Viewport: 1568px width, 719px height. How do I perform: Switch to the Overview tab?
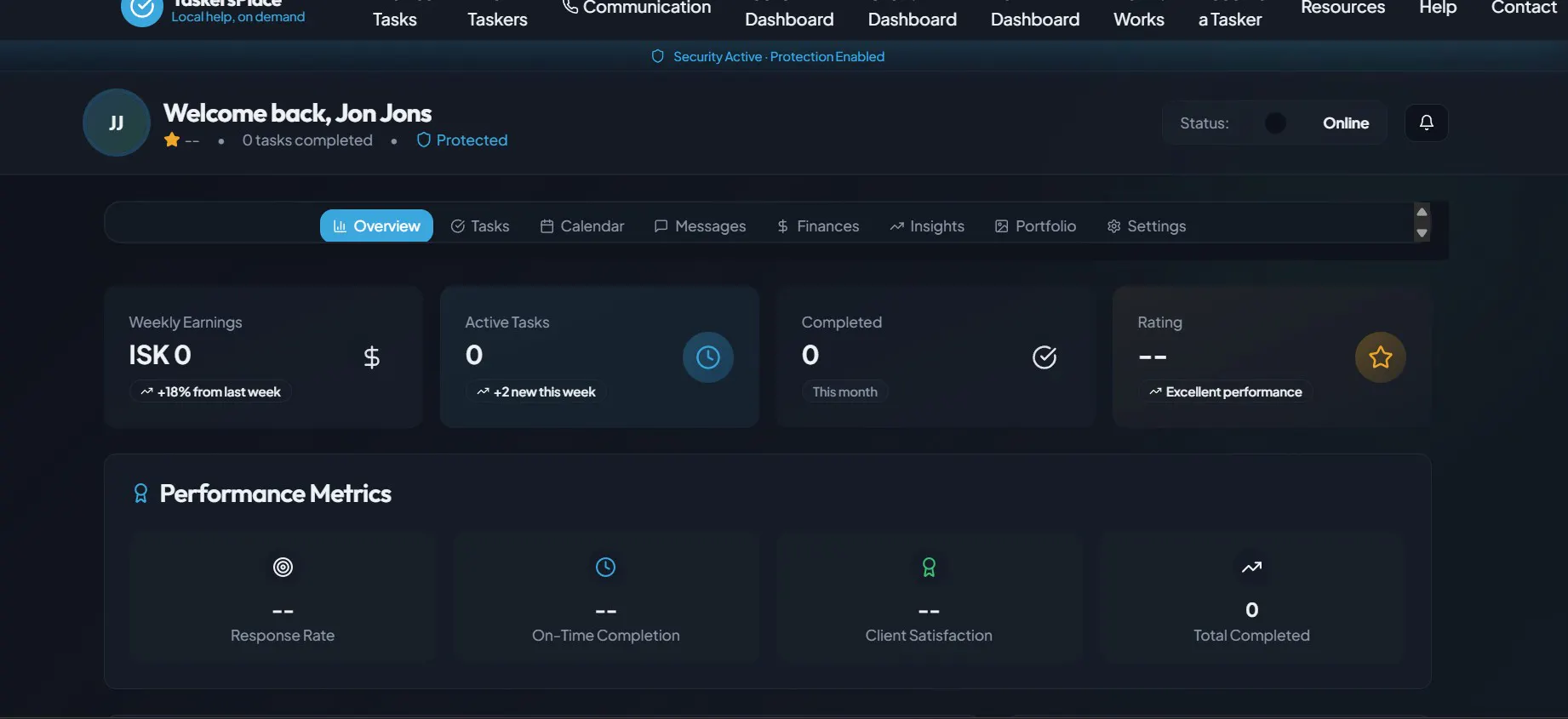[x=376, y=225]
